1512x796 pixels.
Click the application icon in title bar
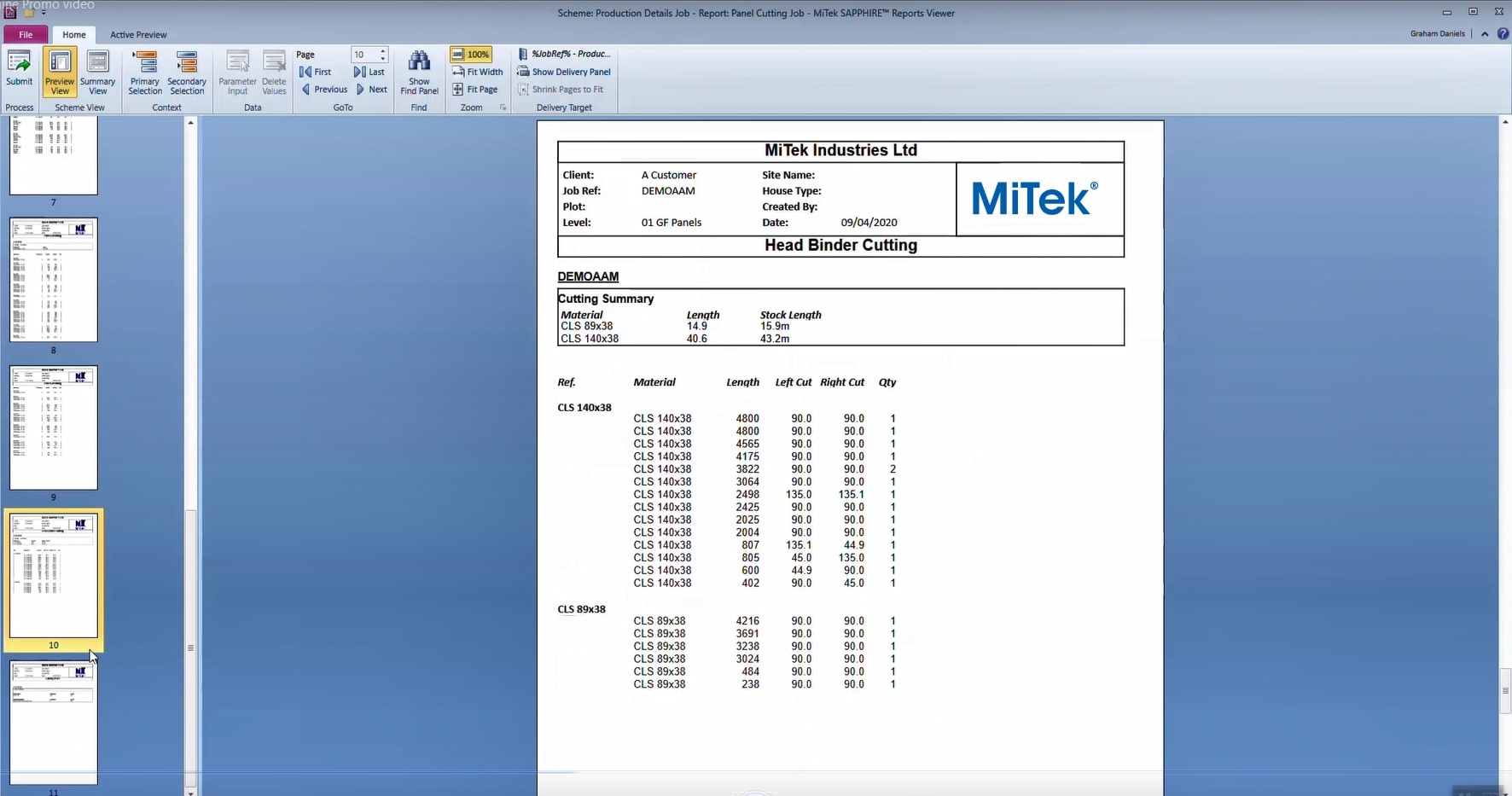(9, 12)
